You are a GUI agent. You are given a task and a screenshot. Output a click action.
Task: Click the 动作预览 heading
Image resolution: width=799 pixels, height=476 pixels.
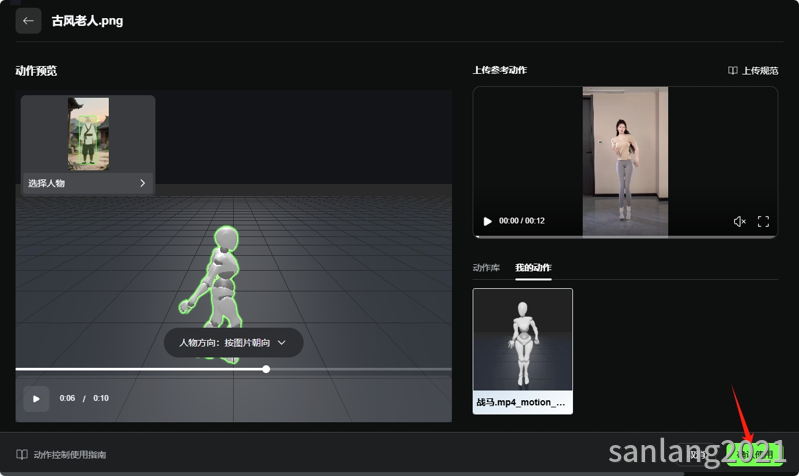pos(36,71)
